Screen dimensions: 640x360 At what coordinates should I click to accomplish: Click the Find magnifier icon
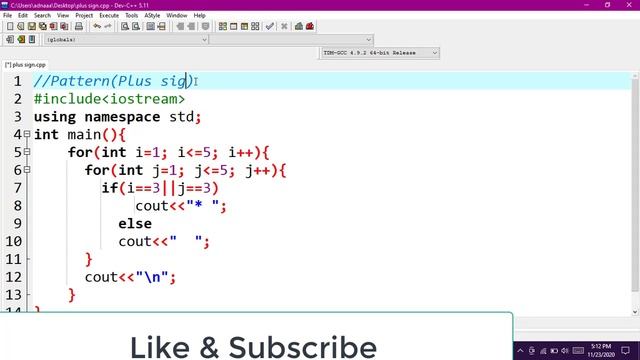click(x=125, y=26)
